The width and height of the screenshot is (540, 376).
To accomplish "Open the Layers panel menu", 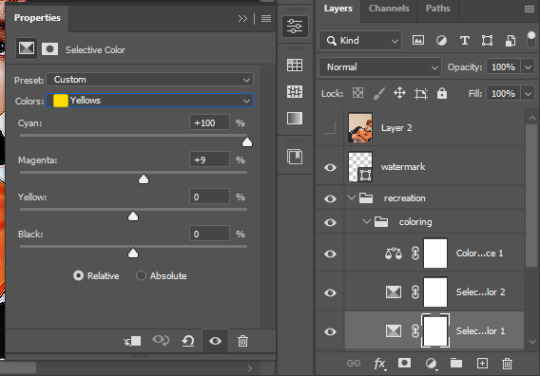I will point(529,9).
